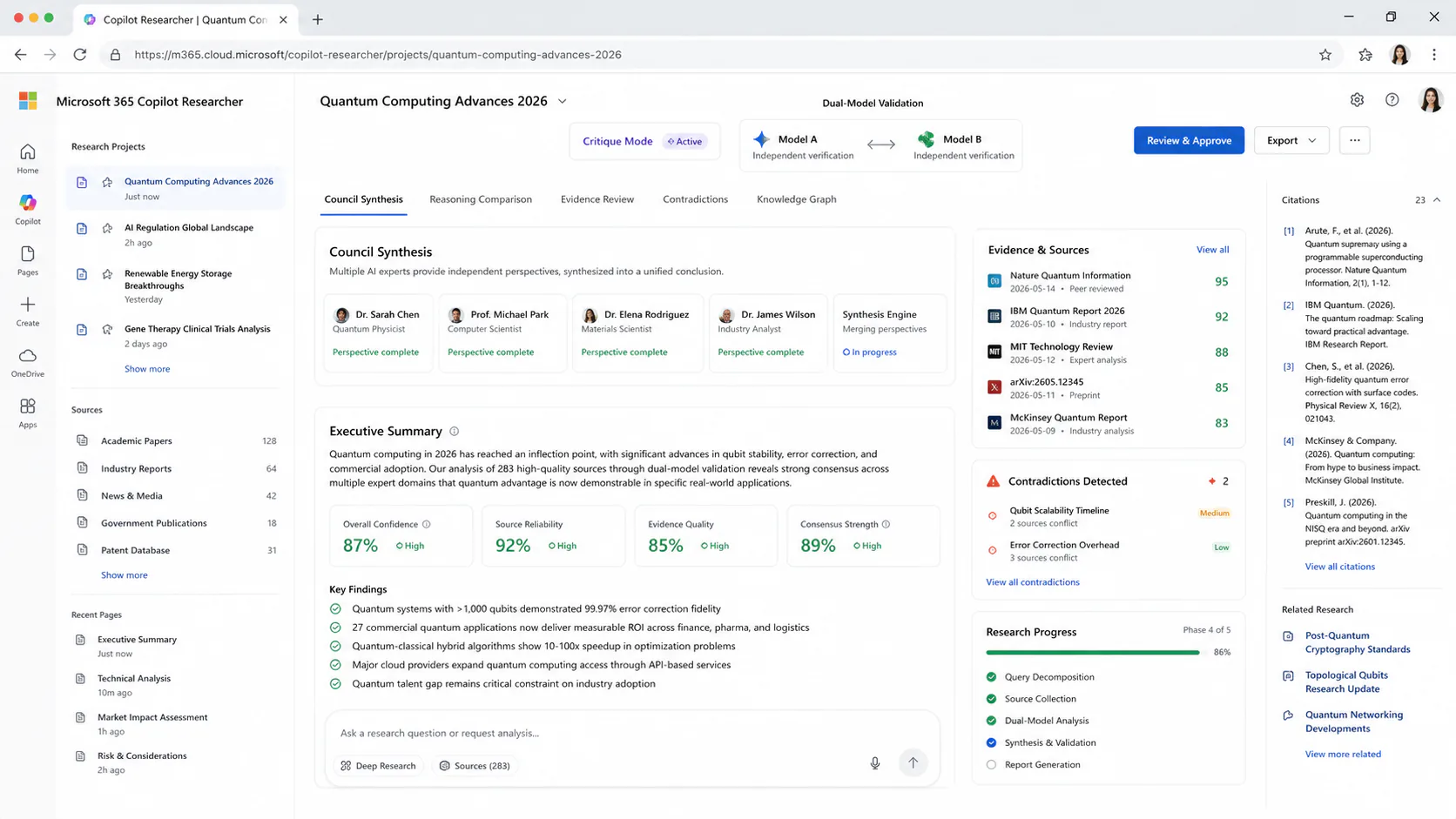The width and height of the screenshot is (1456, 819).
Task: Click the Create plus icon
Action: coord(28,305)
